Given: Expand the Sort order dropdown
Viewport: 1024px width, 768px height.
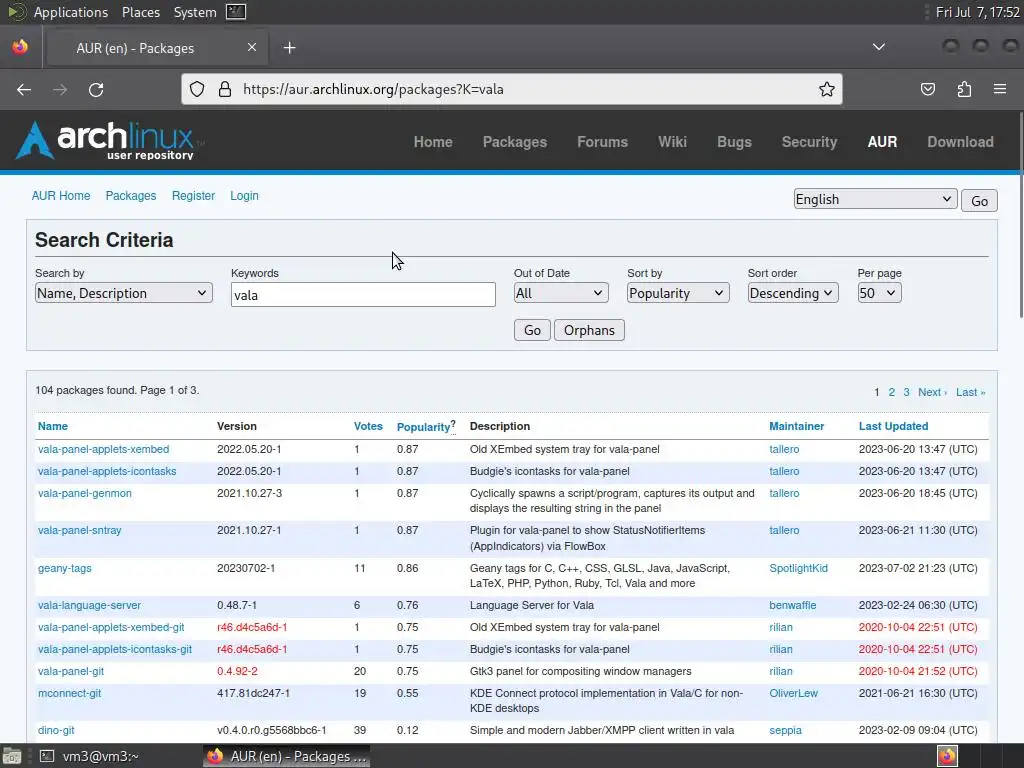Looking at the screenshot, I should point(793,293).
